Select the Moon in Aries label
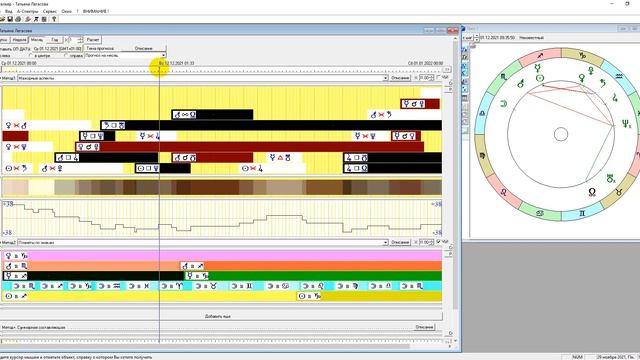This screenshot has width=640, height=360. [x=172, y=286]
